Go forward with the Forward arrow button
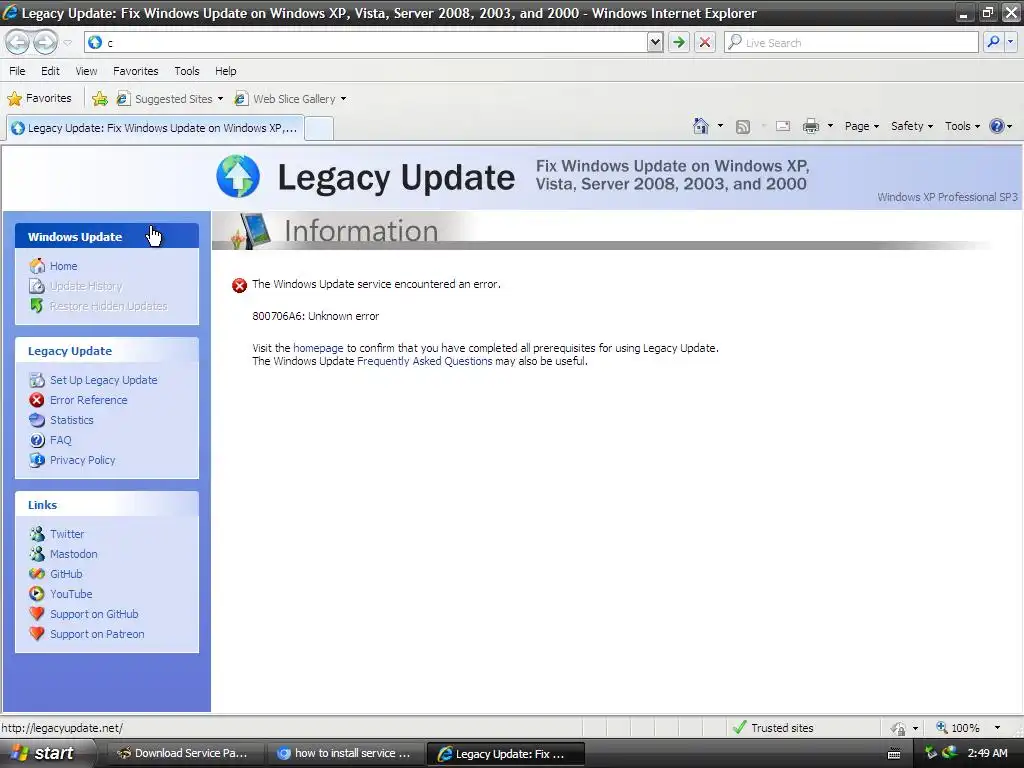The height and width of the screenshot is (768, 1024). [45, 42]
